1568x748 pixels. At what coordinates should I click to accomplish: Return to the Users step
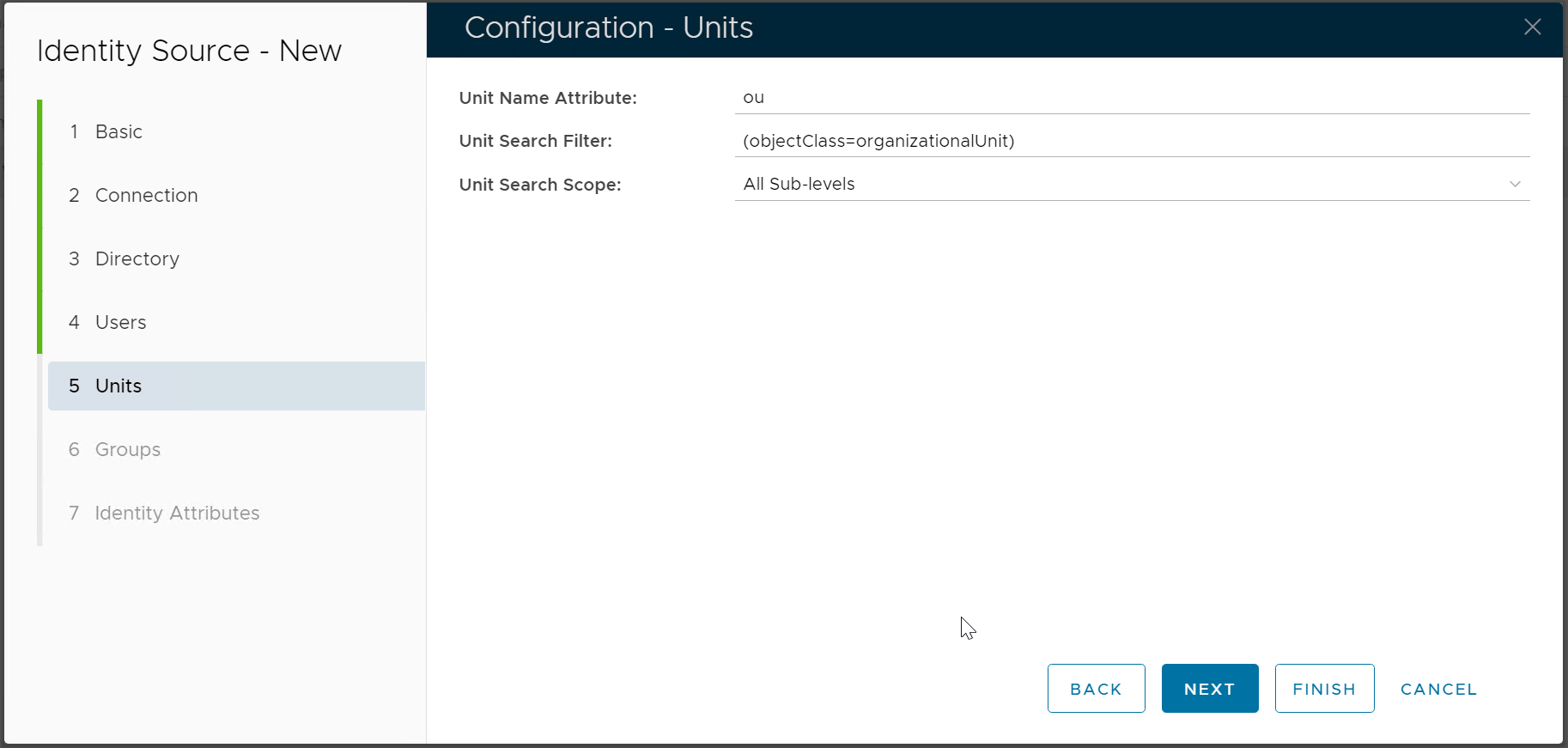(120, 323)
